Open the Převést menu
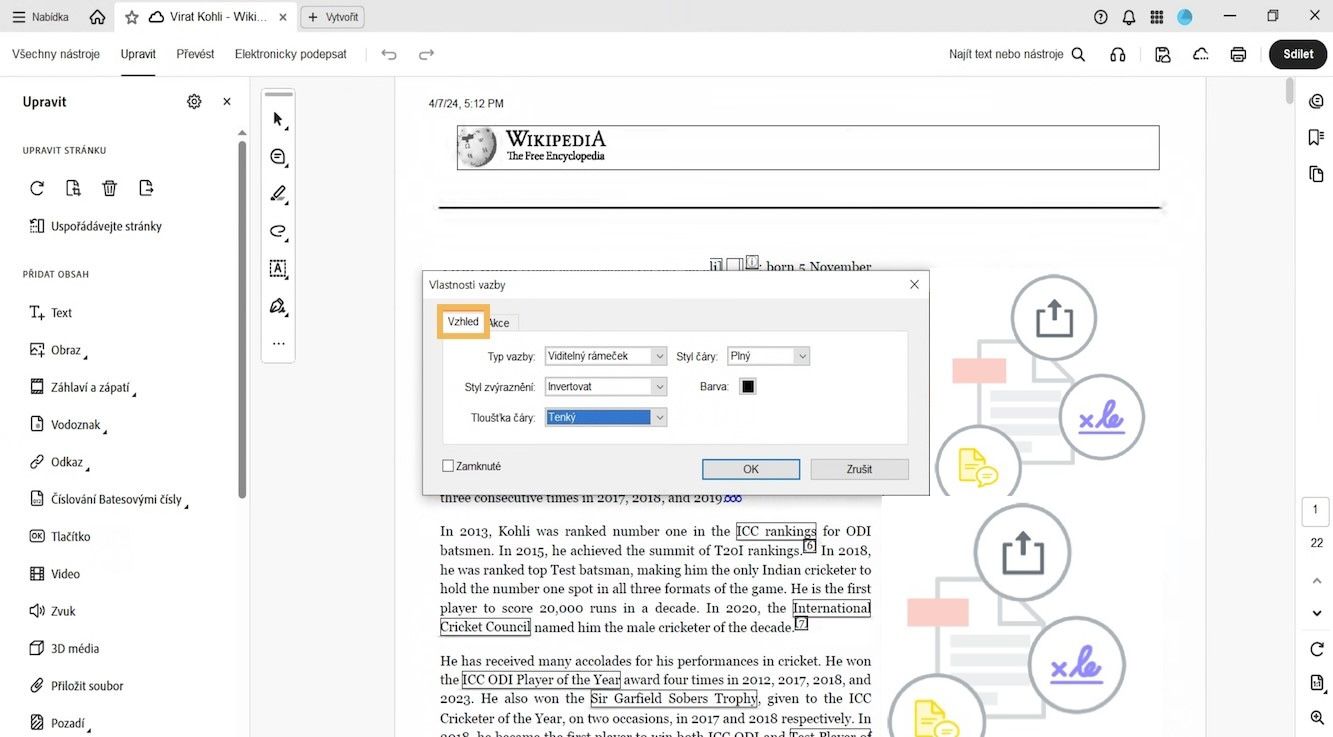The image size is (1333, 737). [195, 54]
